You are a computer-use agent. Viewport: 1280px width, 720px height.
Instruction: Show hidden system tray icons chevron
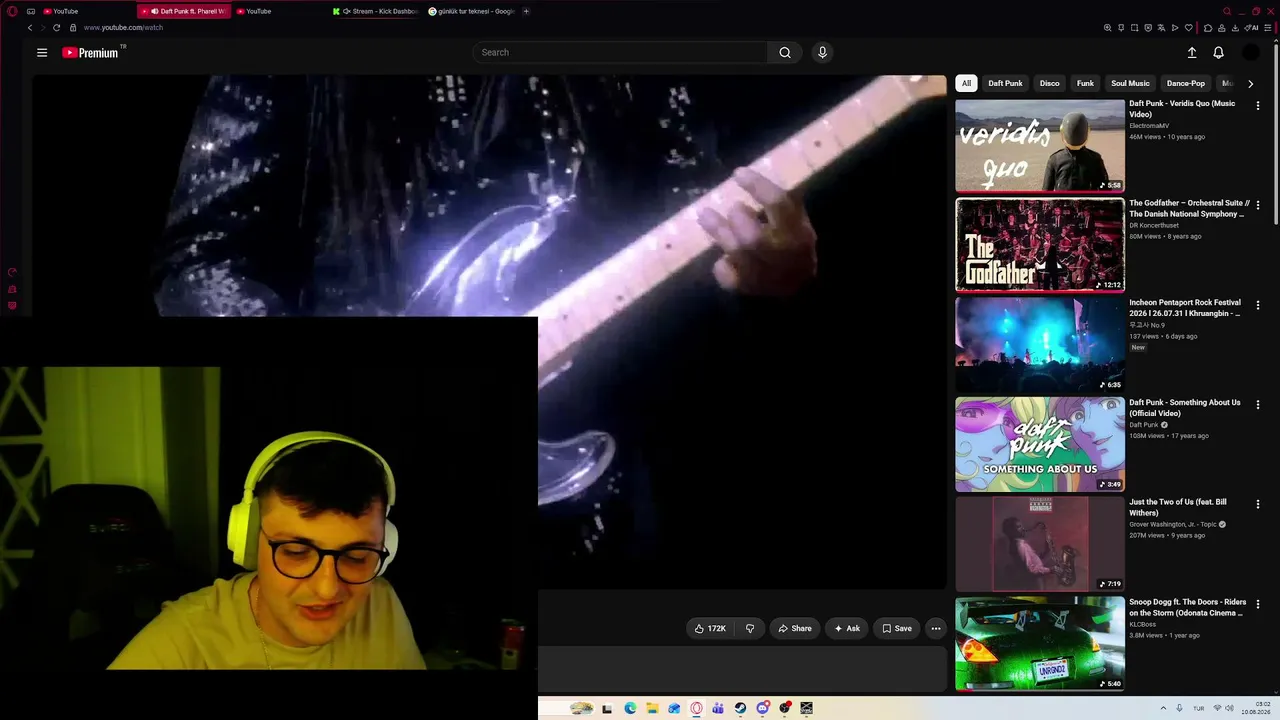click(1163, 708)
